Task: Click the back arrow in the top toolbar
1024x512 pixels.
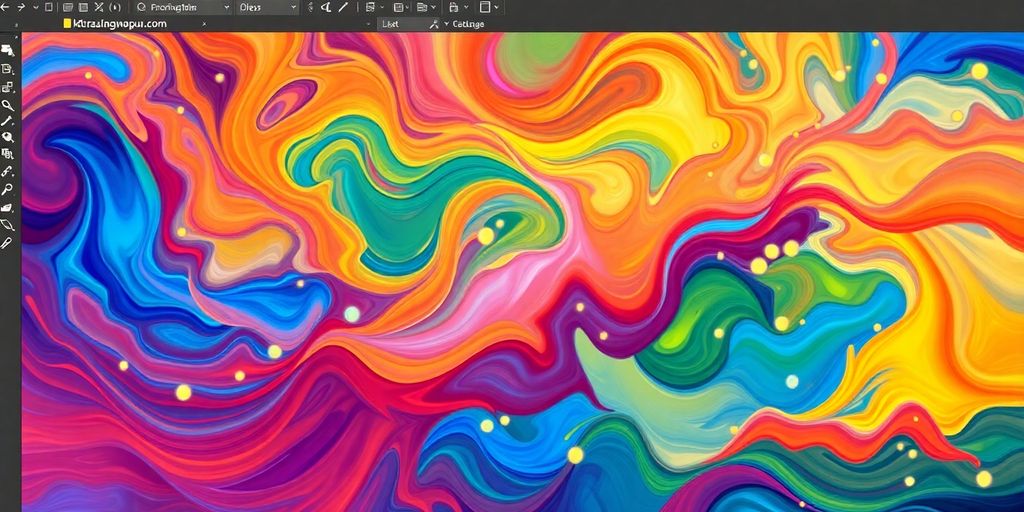Action: pos(5,7)
